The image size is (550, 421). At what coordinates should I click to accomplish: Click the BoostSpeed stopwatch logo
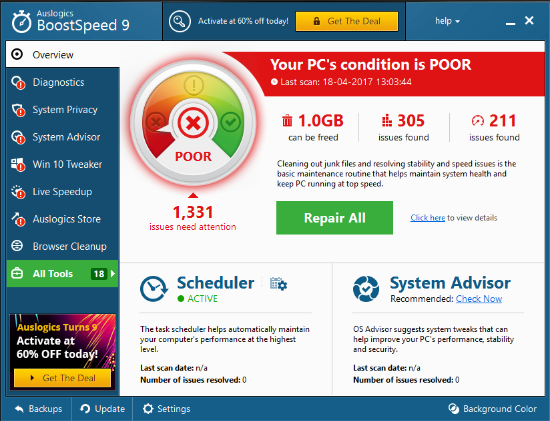tap(21, 22)
